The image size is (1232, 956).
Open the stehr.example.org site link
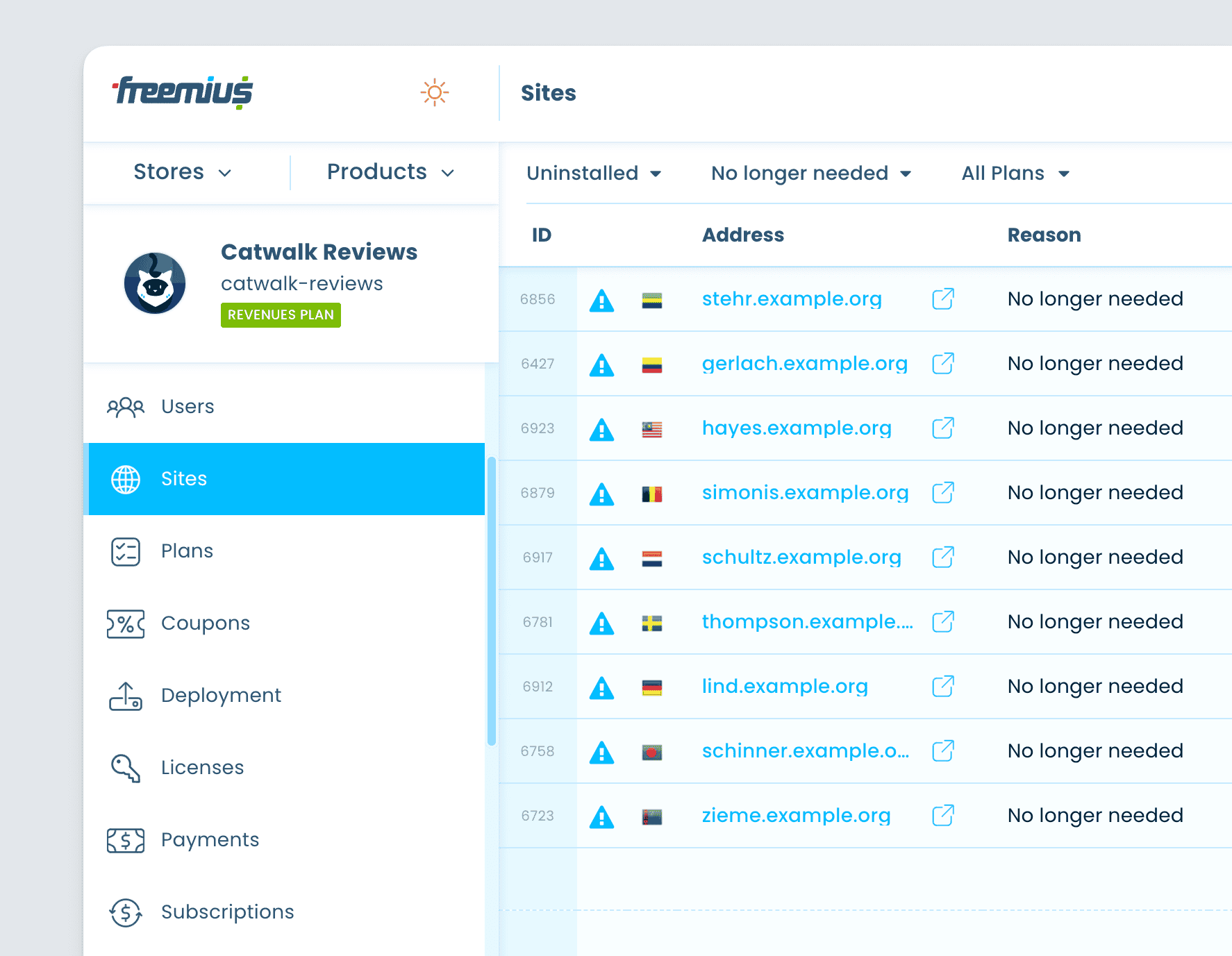(792, 299)
